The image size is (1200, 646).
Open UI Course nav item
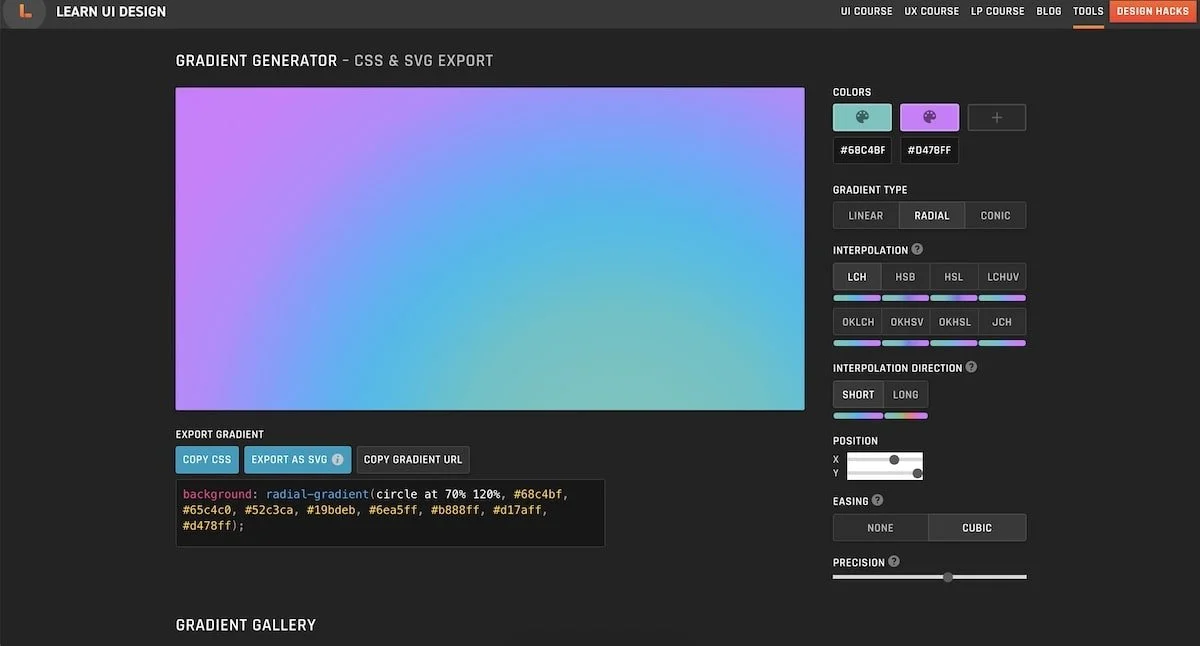pos(866,11)
